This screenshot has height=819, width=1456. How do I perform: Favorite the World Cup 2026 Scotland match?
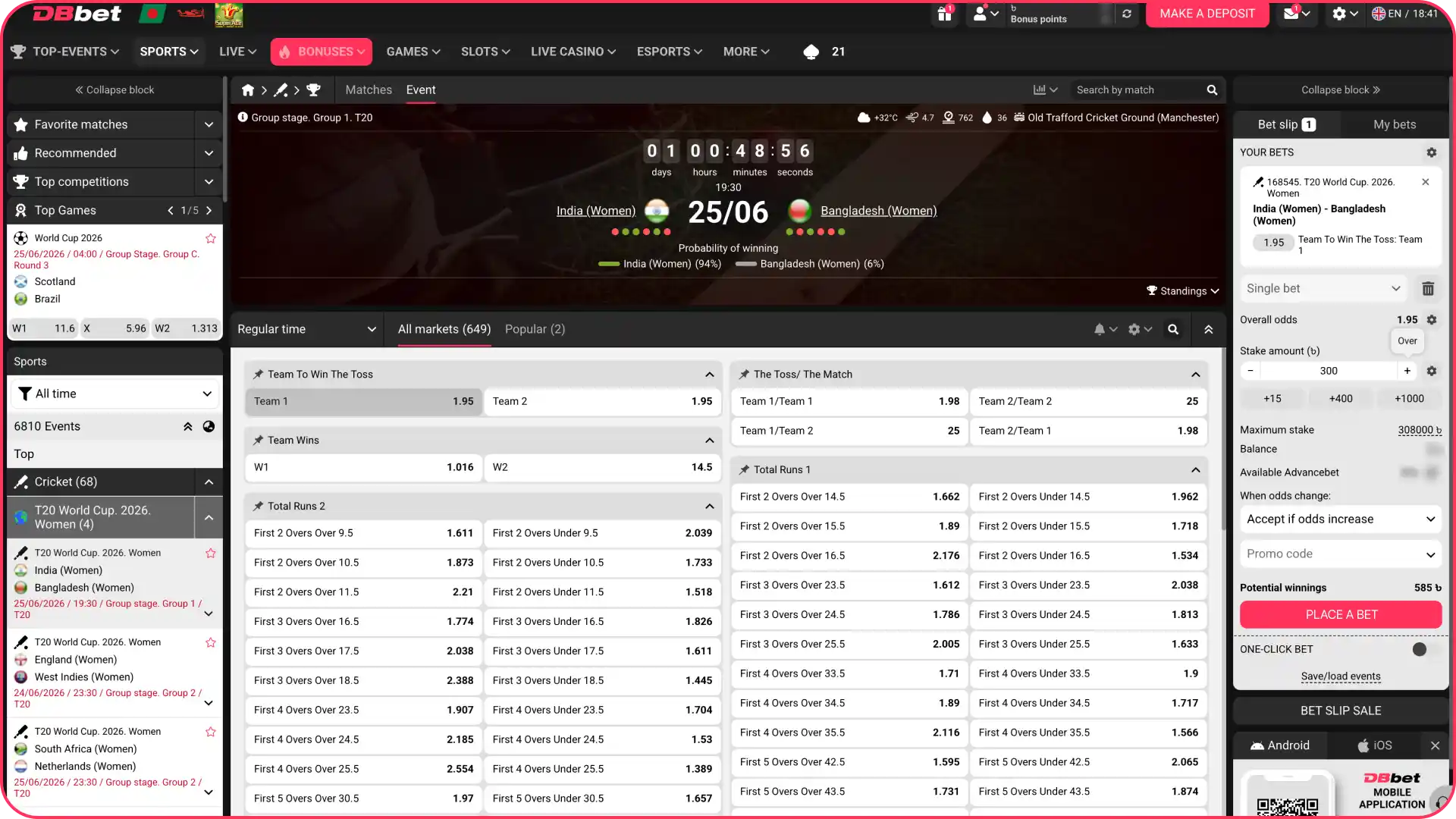pos(211,239)
